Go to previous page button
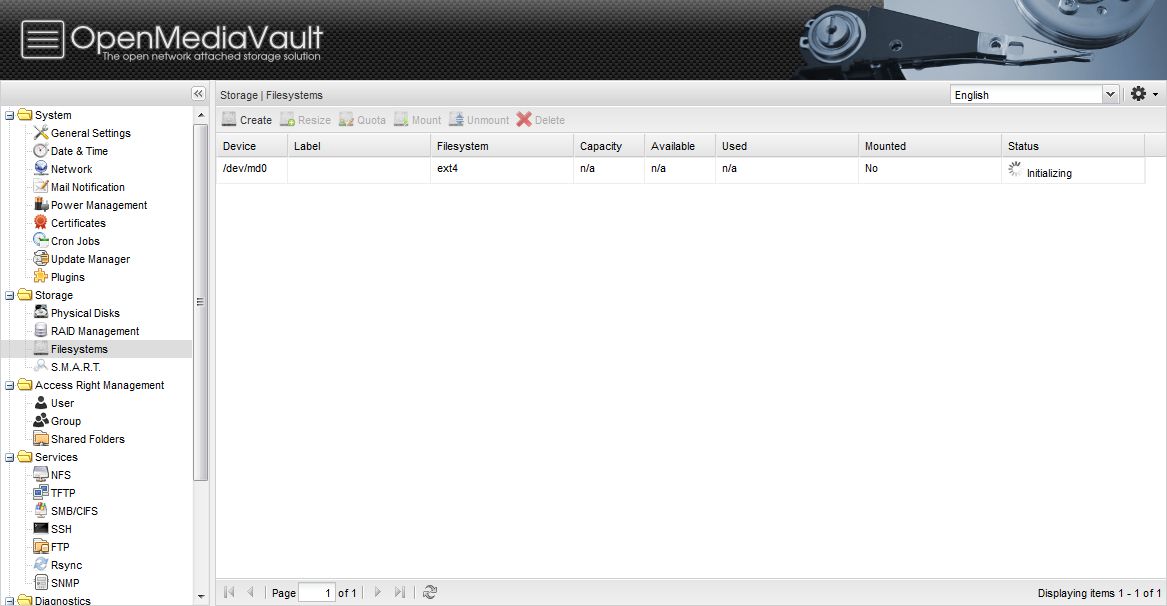Screen dimensions: 1167x606 tap(251, 593)
